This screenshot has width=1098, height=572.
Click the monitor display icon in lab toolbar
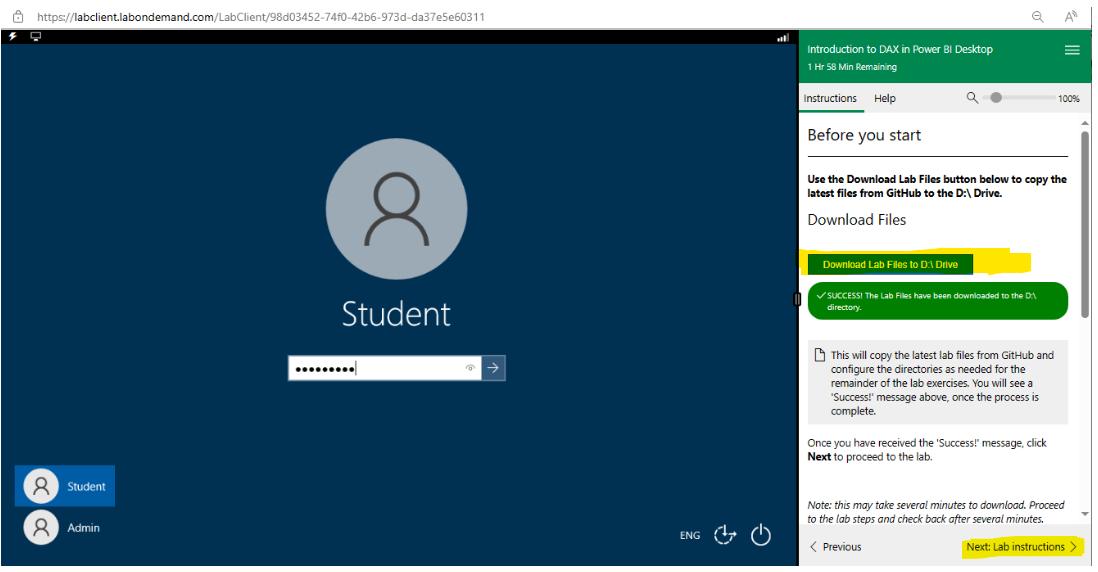(36, 36)
